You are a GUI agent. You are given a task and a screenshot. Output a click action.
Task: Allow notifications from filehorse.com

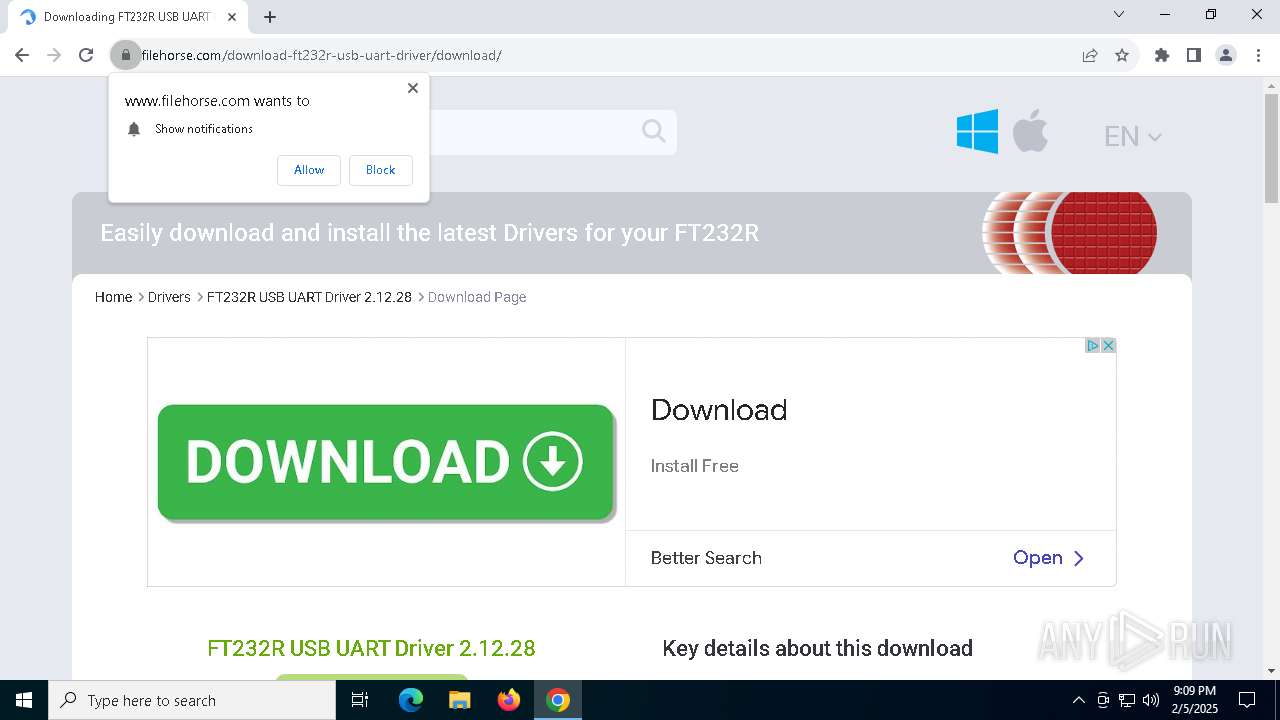[x=309, y=170]
